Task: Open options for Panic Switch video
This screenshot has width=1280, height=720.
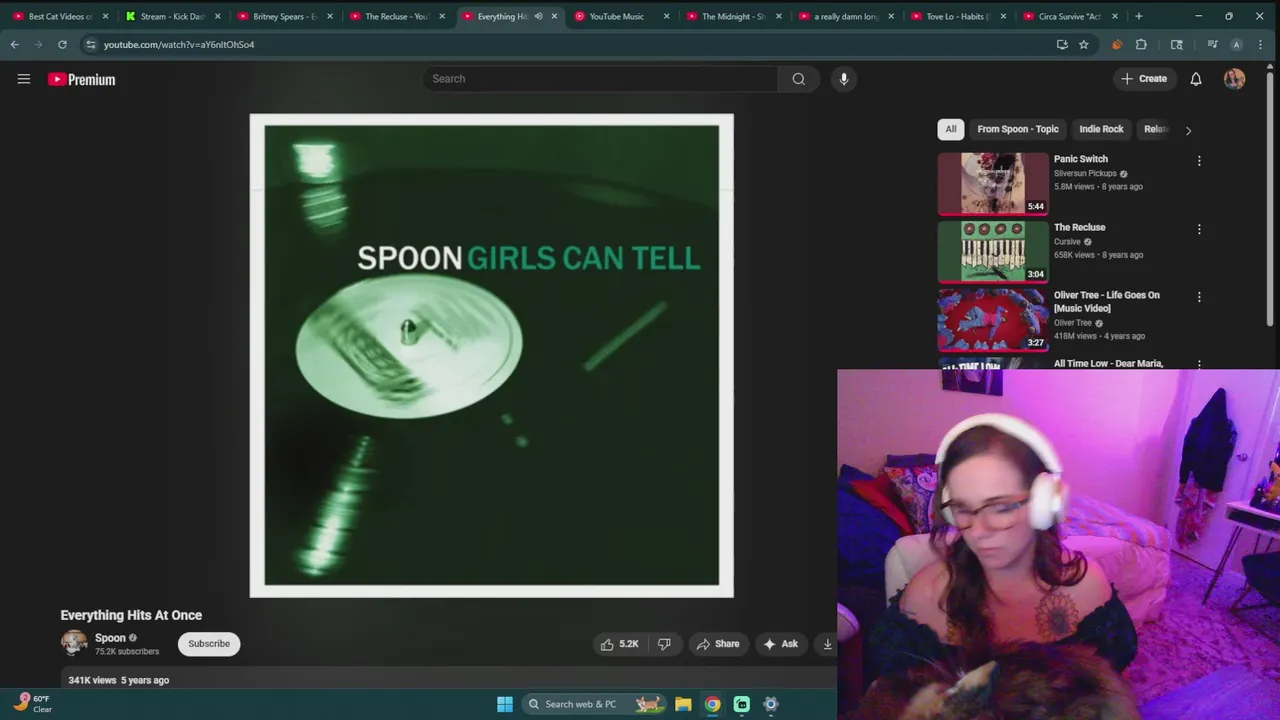Action: (1199, 161)
